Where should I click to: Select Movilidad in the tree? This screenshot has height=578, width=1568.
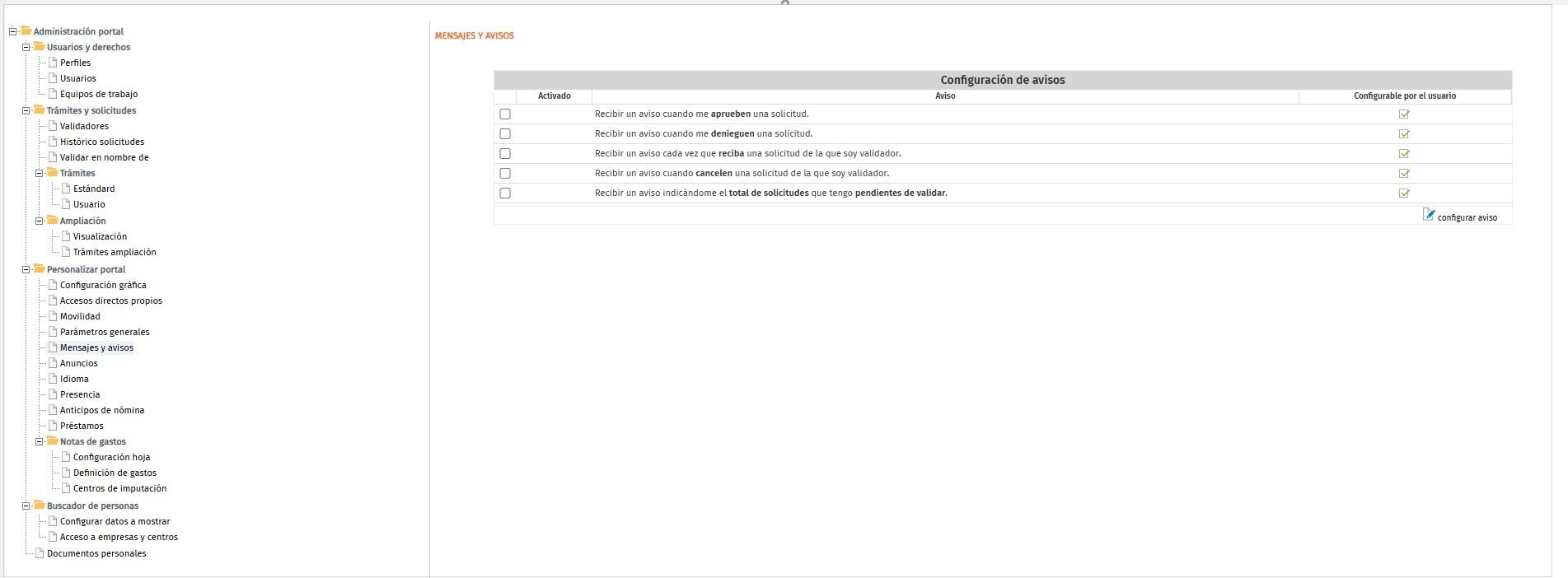[x=80, y=317]
